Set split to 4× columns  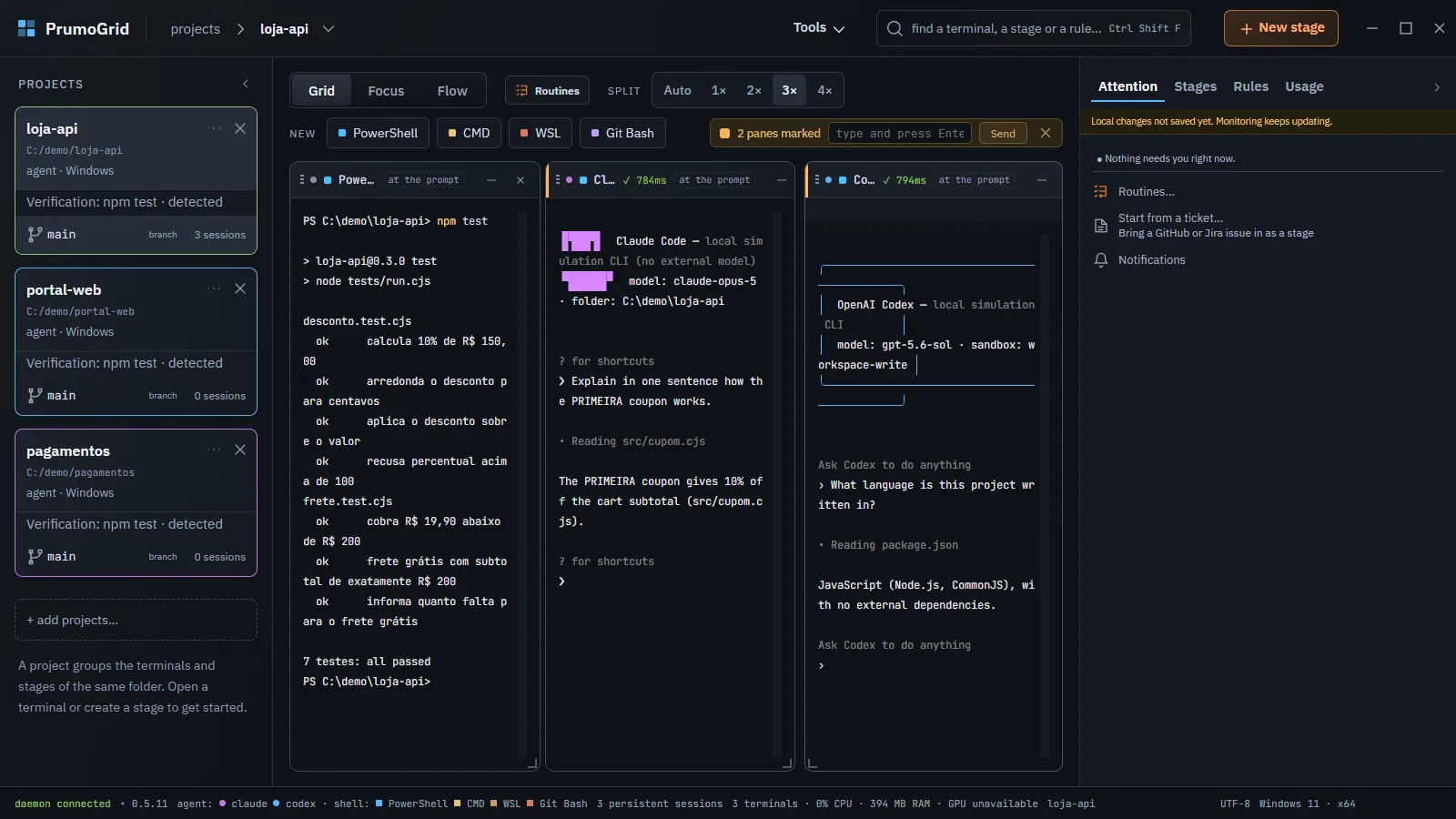click(824, 90)
